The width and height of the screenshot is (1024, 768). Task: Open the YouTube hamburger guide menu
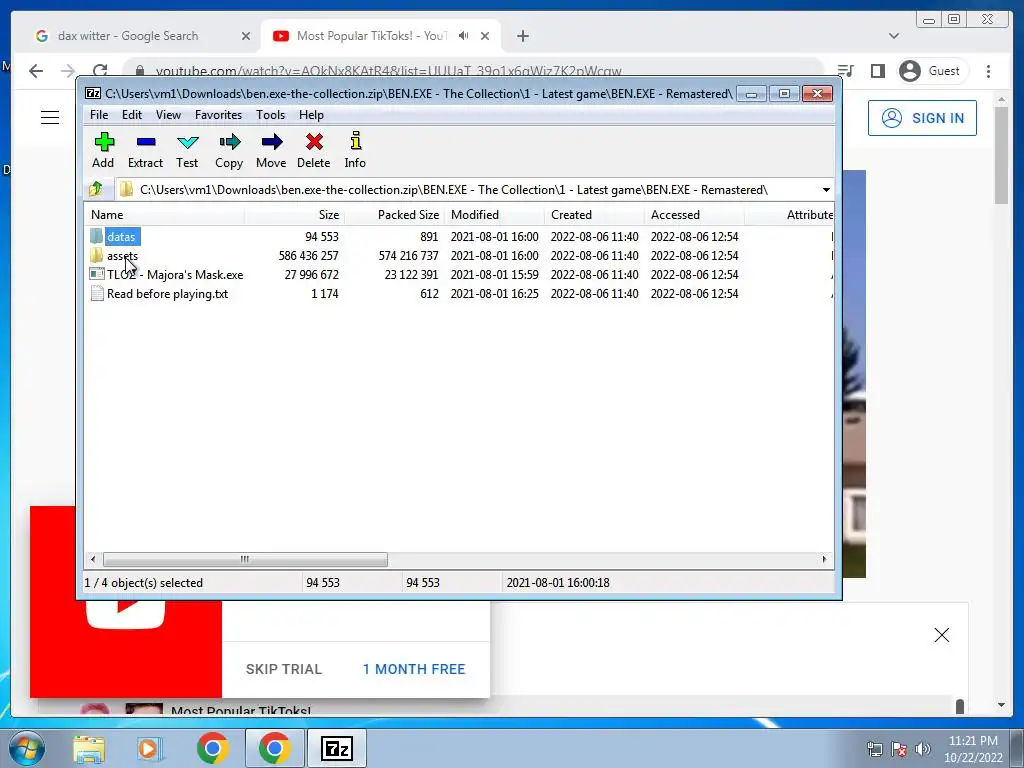point(50,118)
